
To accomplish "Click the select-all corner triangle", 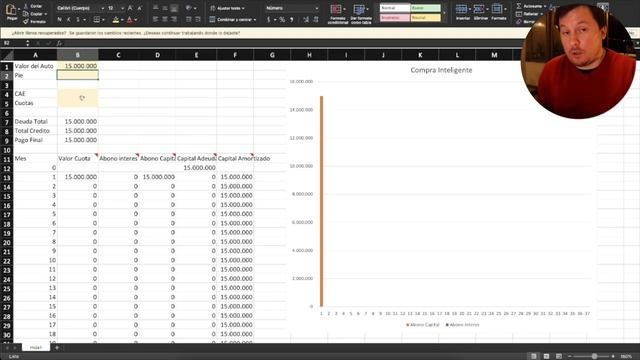I will (7, 55).
